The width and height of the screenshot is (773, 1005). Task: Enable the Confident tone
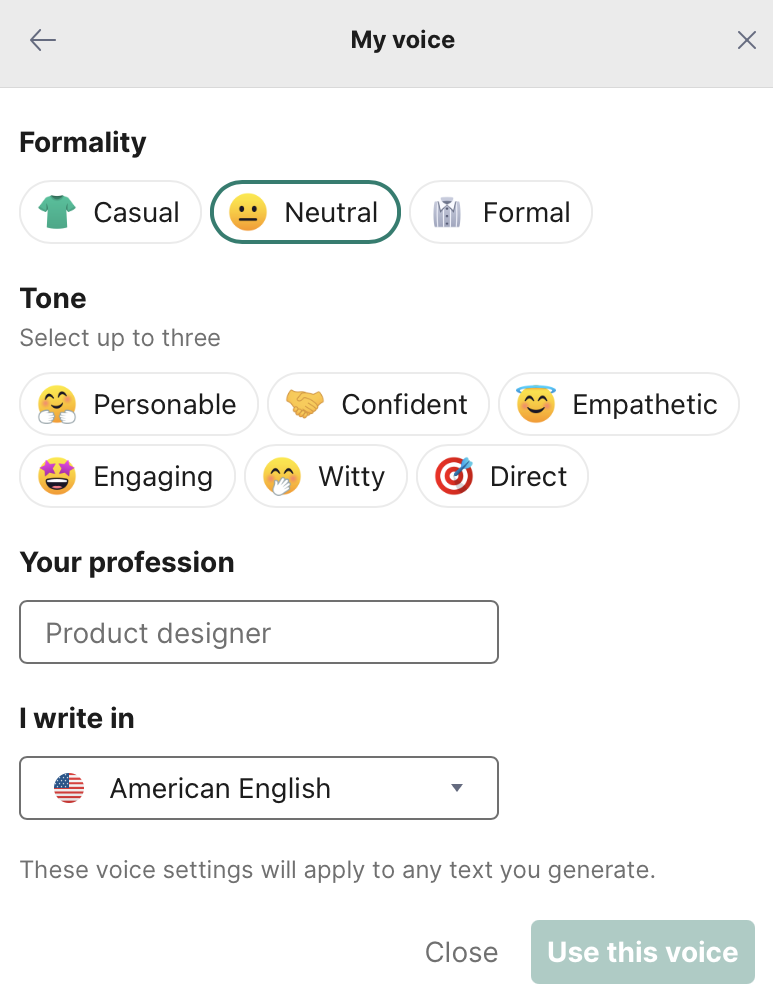tap(378, 404)
